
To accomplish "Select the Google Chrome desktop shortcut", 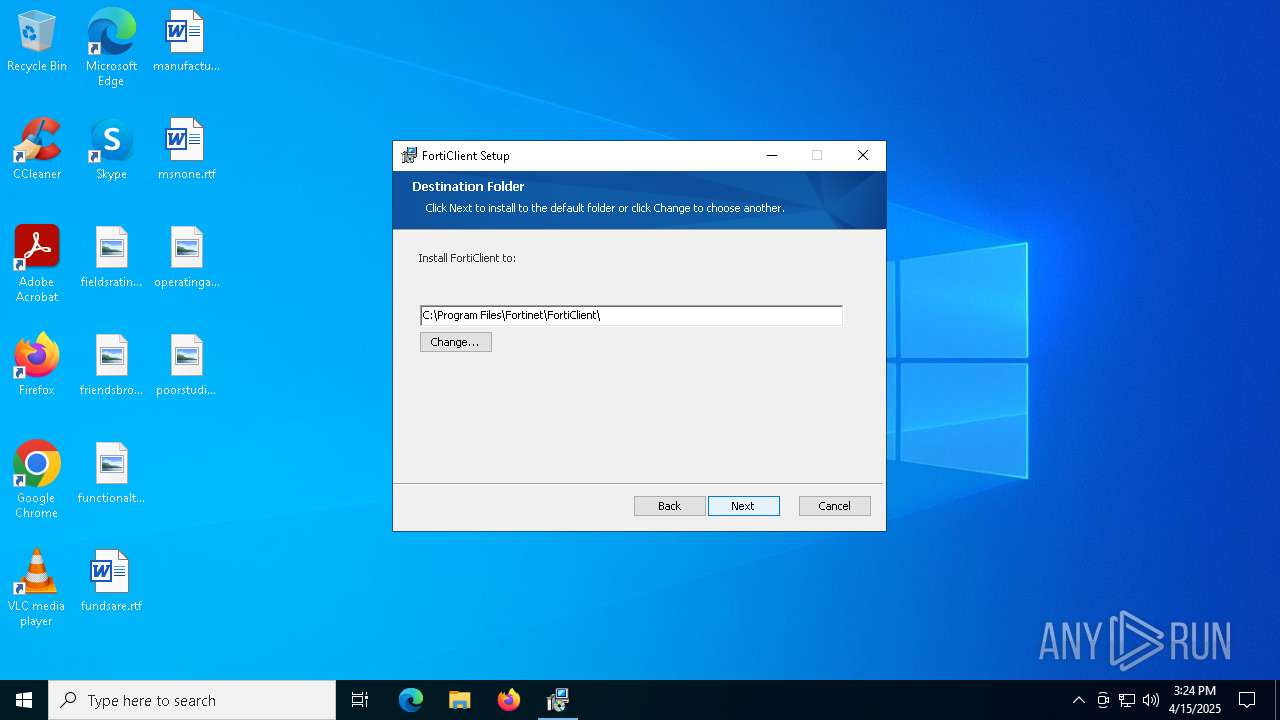I will pos(37,480).
